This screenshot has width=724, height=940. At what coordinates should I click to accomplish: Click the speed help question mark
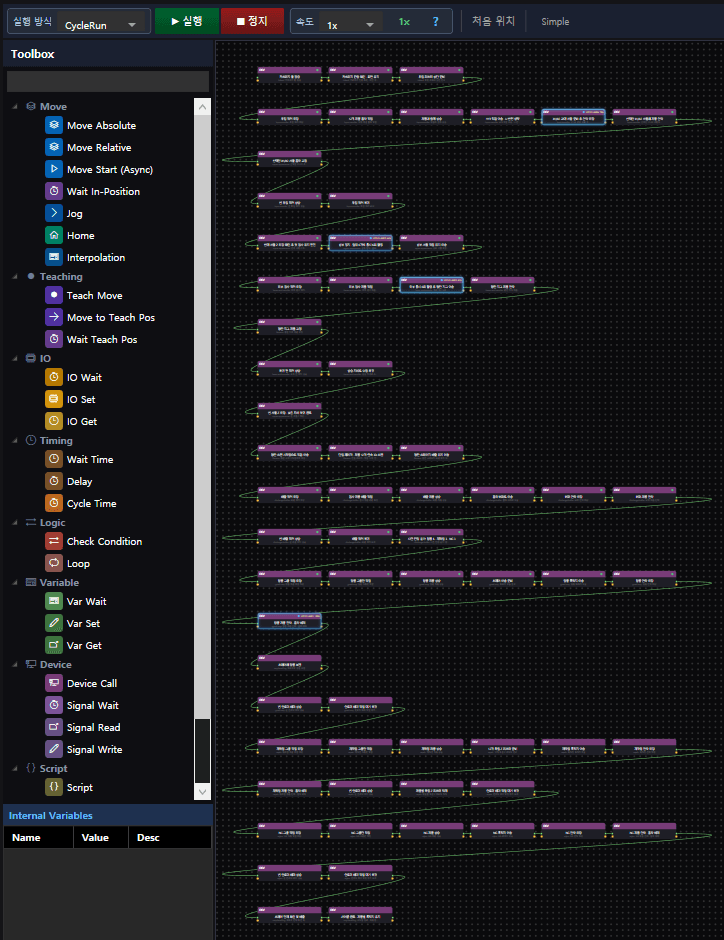click(x=436, y=22)
